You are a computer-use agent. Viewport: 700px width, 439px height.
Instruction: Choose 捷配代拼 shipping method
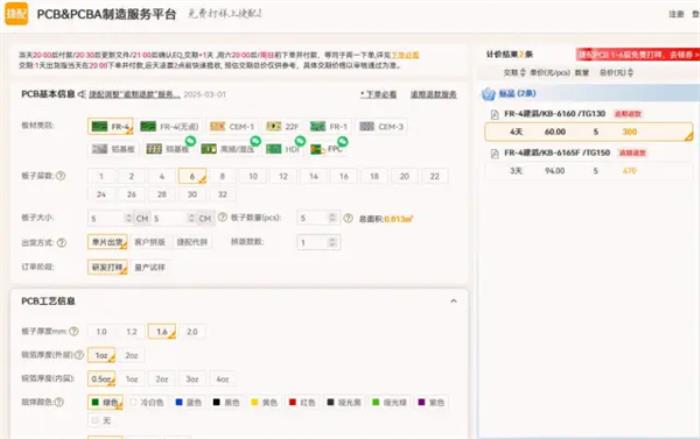pyautogui.click(x=192, y=242)
